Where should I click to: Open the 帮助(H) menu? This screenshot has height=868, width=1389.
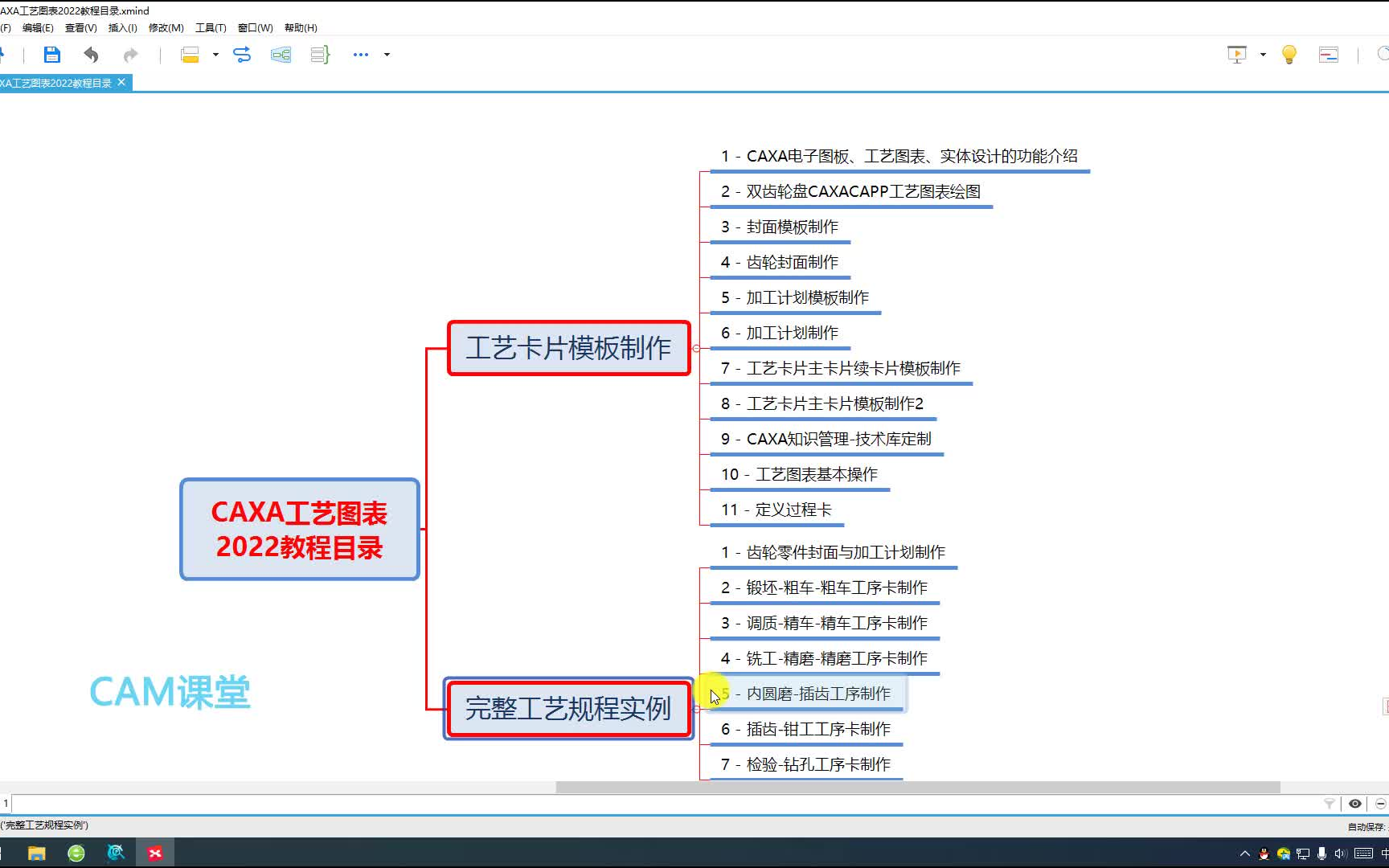tap(301, 27)
